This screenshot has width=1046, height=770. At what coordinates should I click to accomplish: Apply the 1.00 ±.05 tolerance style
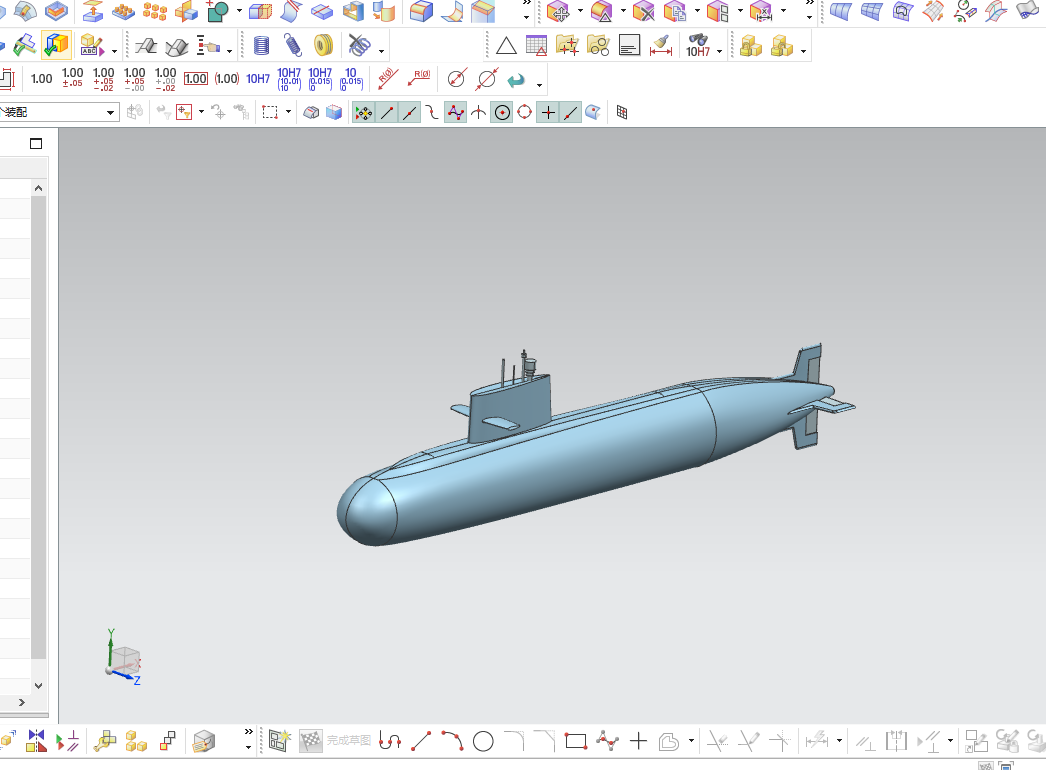pos(72,78)
